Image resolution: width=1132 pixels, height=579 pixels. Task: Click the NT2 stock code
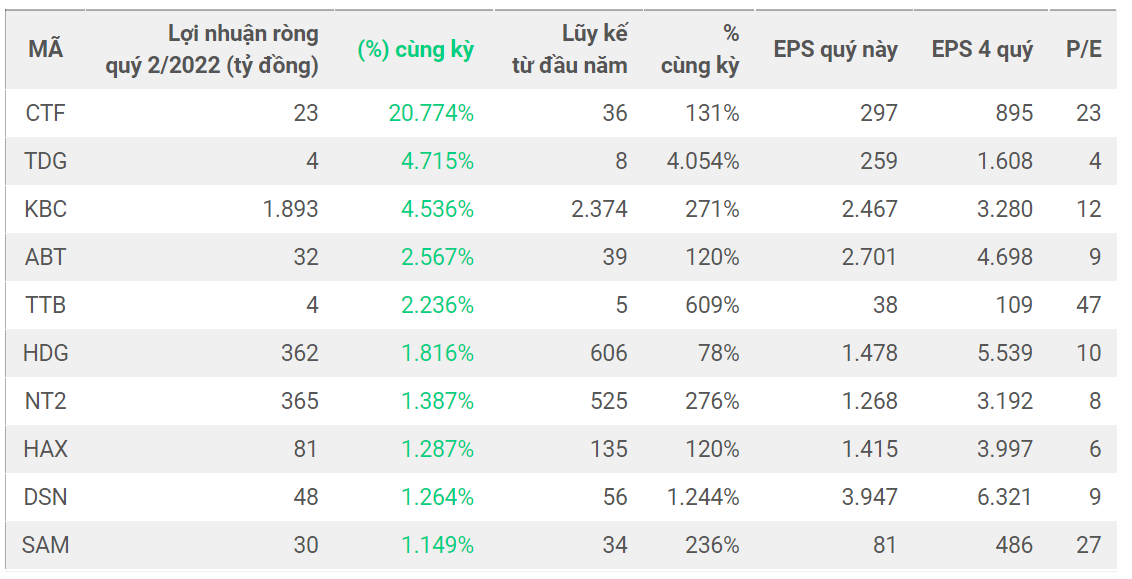[x=45, y=401]
